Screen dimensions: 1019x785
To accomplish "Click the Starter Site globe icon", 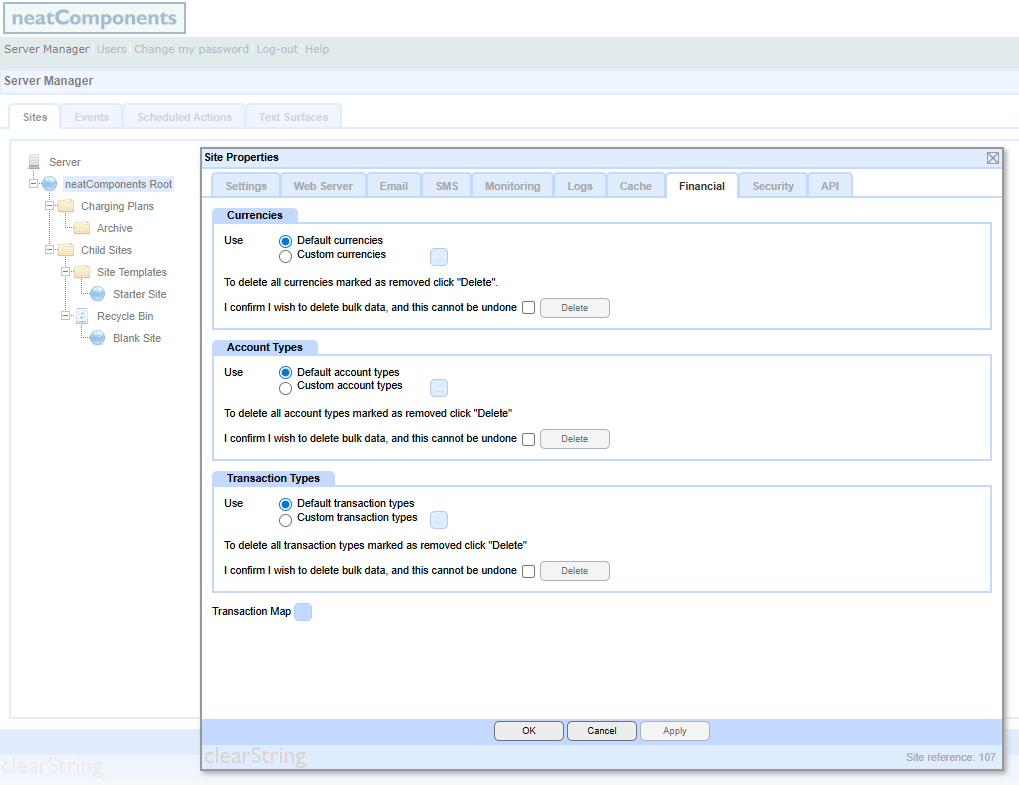I will (x=97, y=294).
